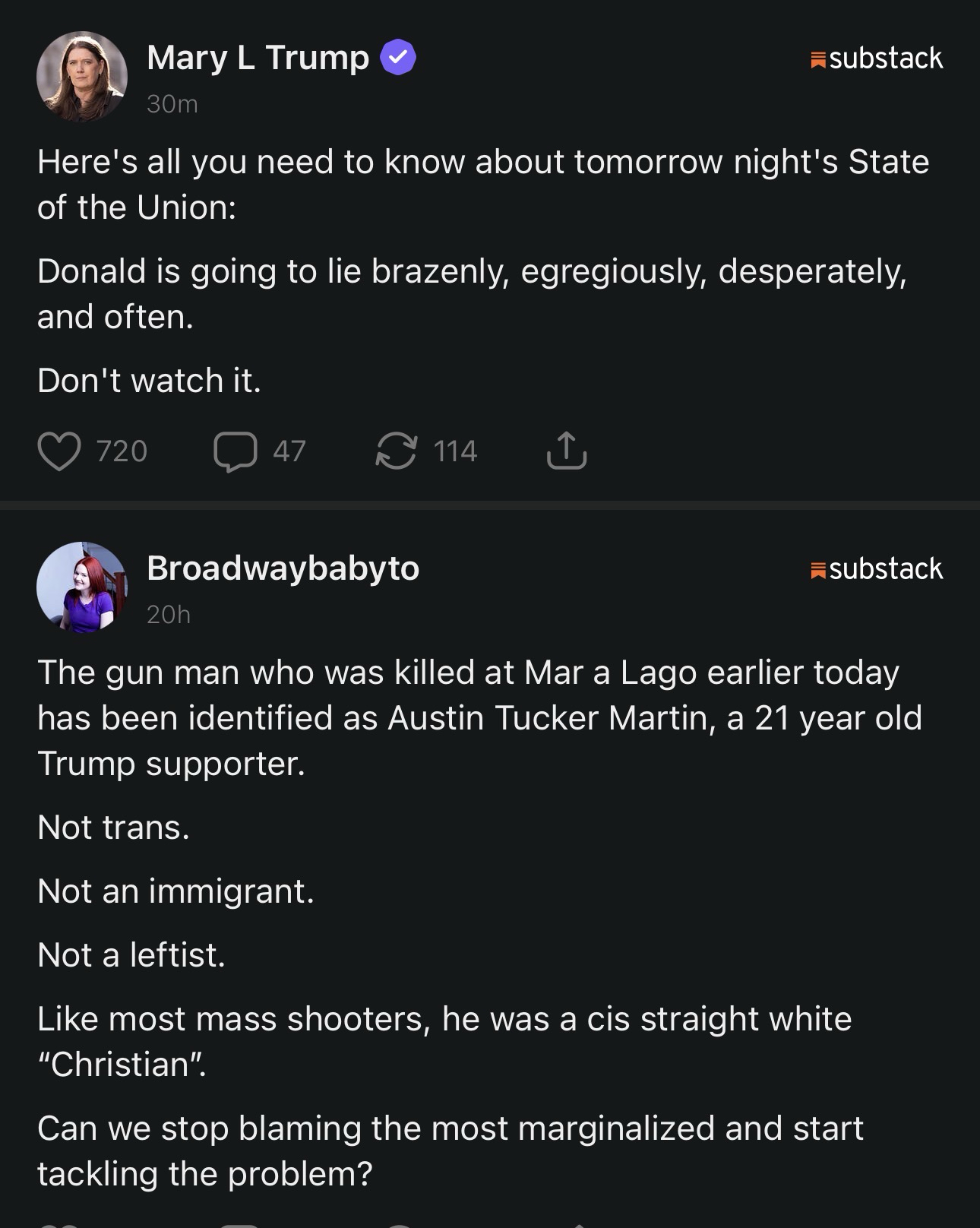The width and height of the screenshot is (980, 1228).
Task: View the 47 comments count
Action: 289,451
